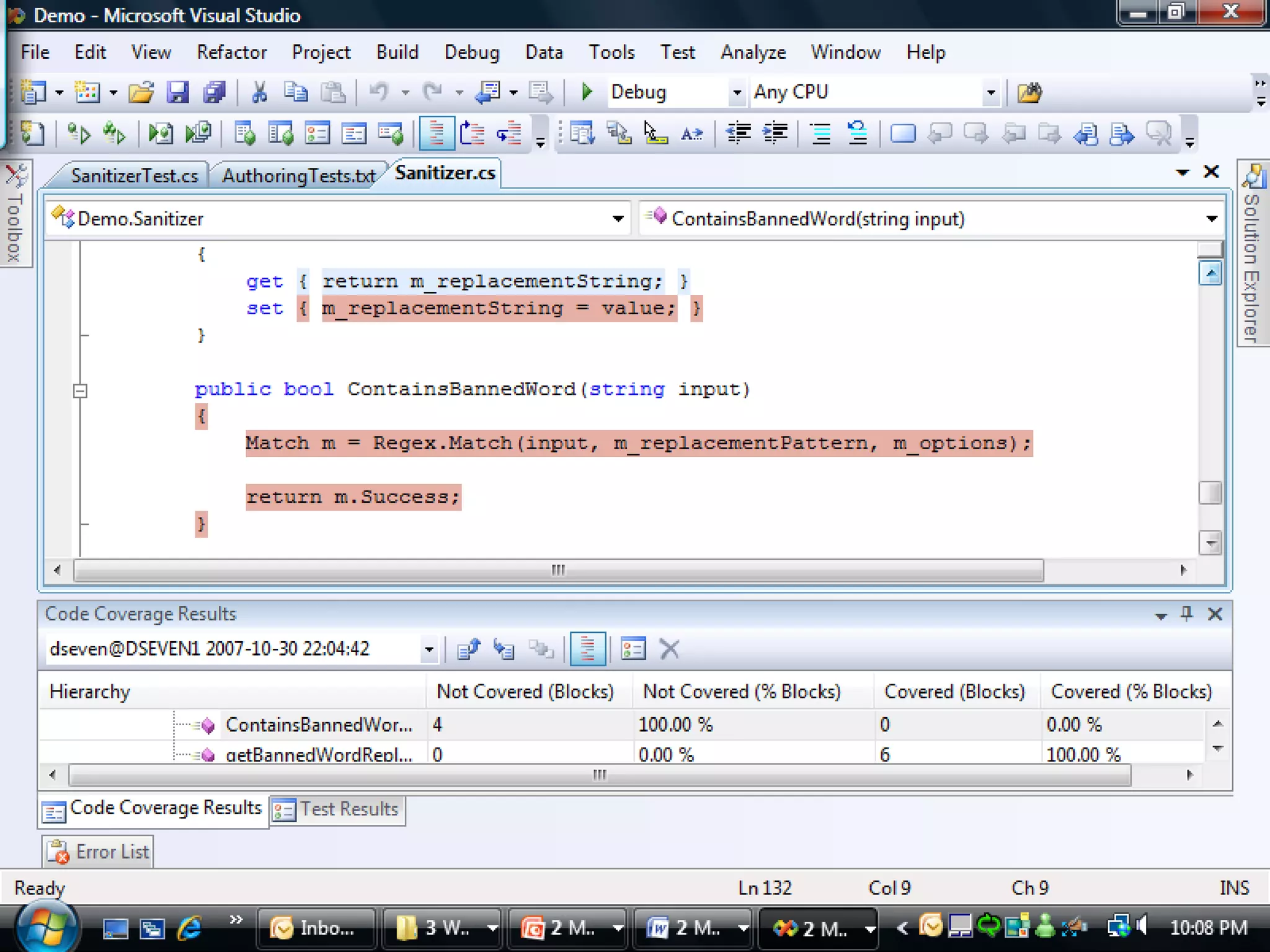This screenshot has height=952, width=1270.
Task: Click the Save All icon
Action: point(214,92)
